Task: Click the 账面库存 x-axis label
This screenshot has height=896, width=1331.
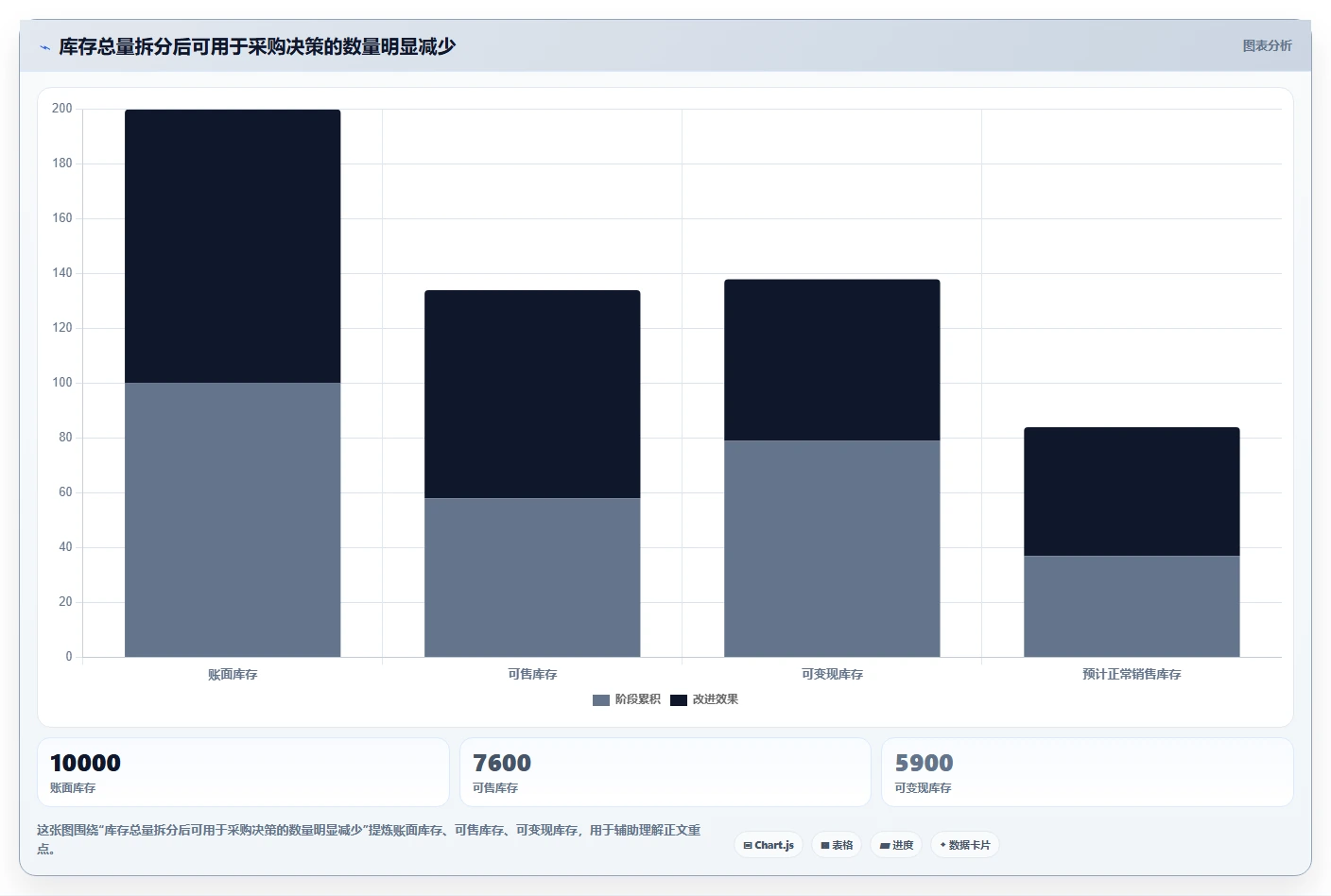Action: click(x=233, y=675)
